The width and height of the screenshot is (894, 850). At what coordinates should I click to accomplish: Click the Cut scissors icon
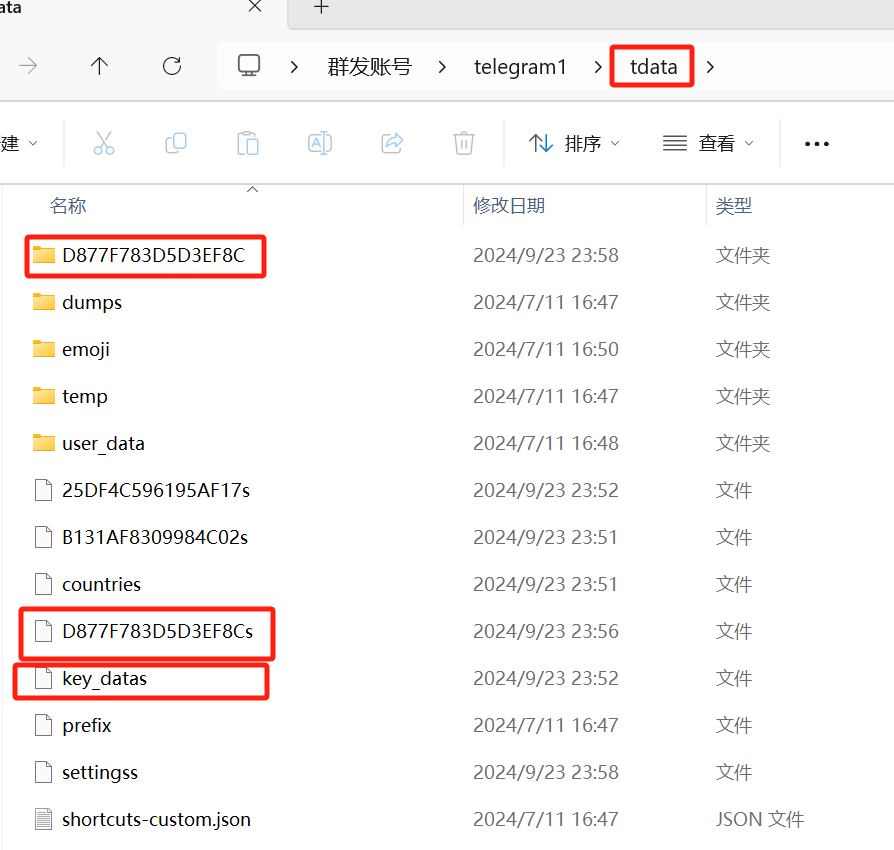click(x=104, y=143)
